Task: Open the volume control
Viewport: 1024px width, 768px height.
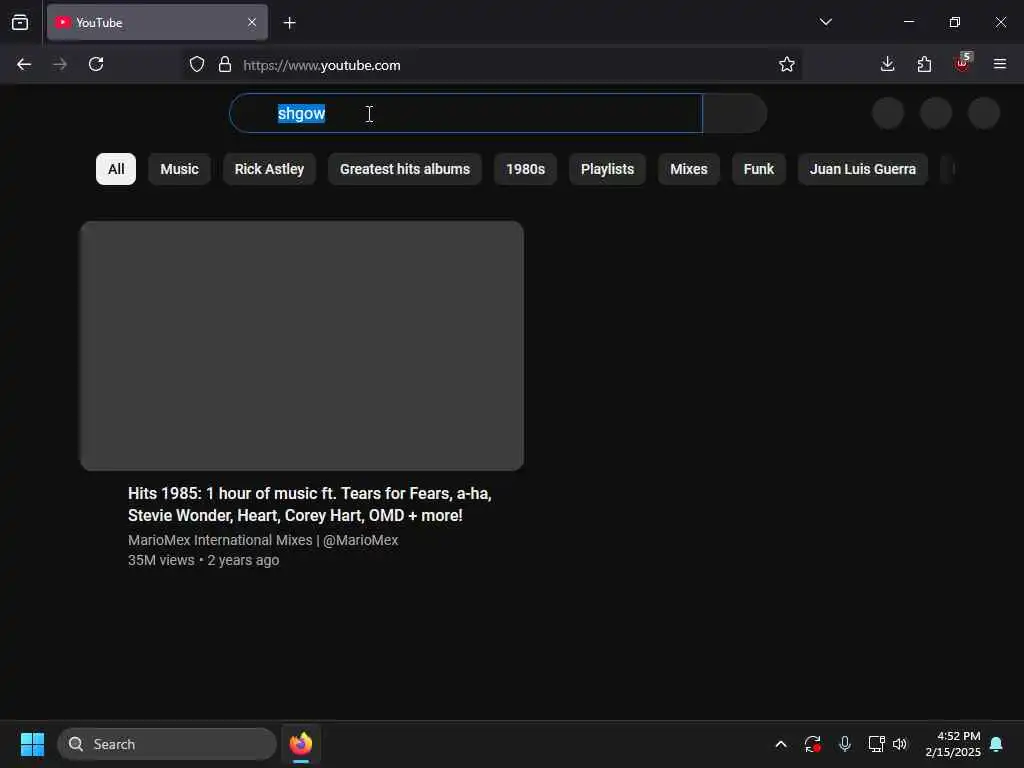Action: [x=900, y=744]
